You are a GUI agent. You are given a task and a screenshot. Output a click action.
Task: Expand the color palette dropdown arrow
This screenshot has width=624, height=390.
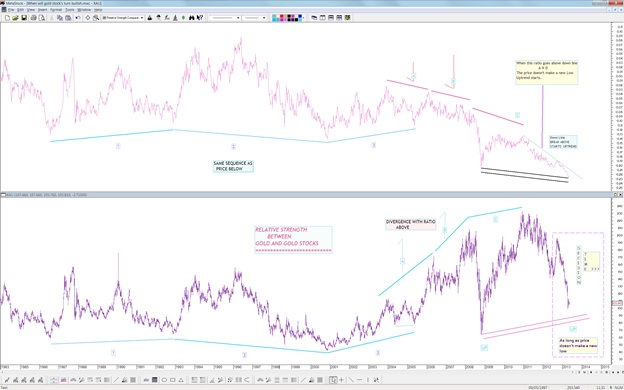coord(303,18)
